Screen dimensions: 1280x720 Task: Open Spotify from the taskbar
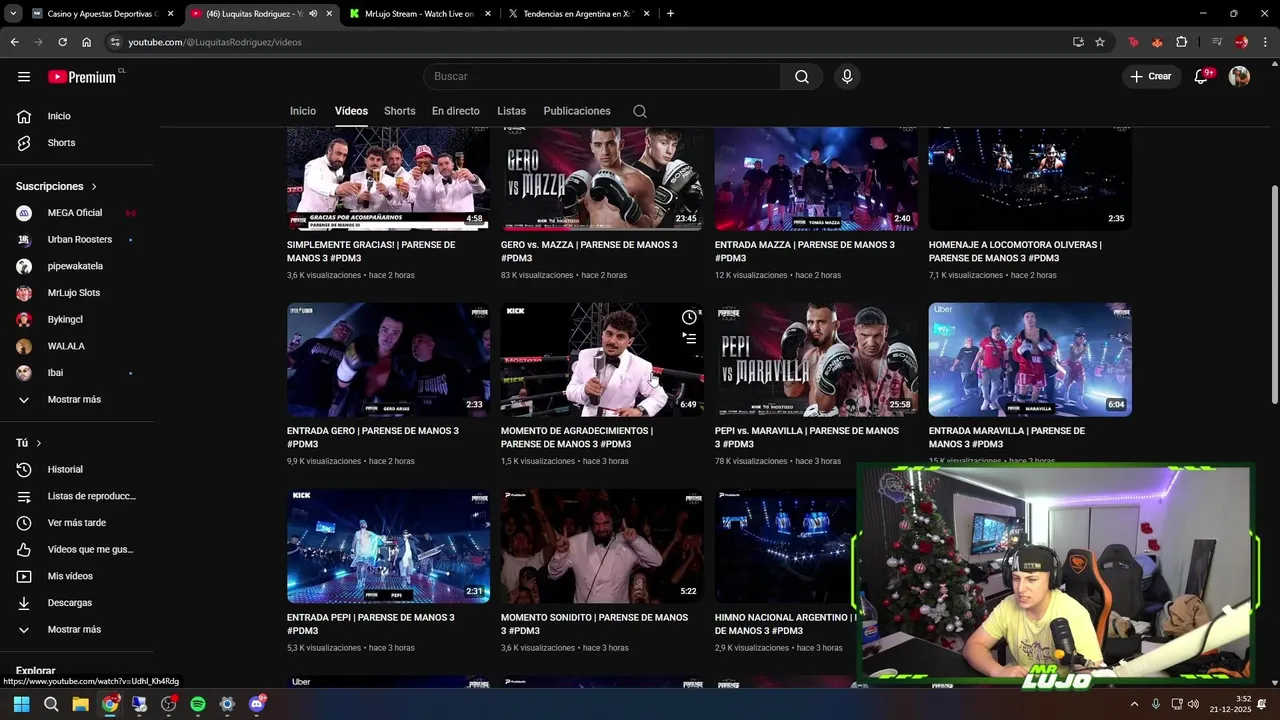coord(198,704)
